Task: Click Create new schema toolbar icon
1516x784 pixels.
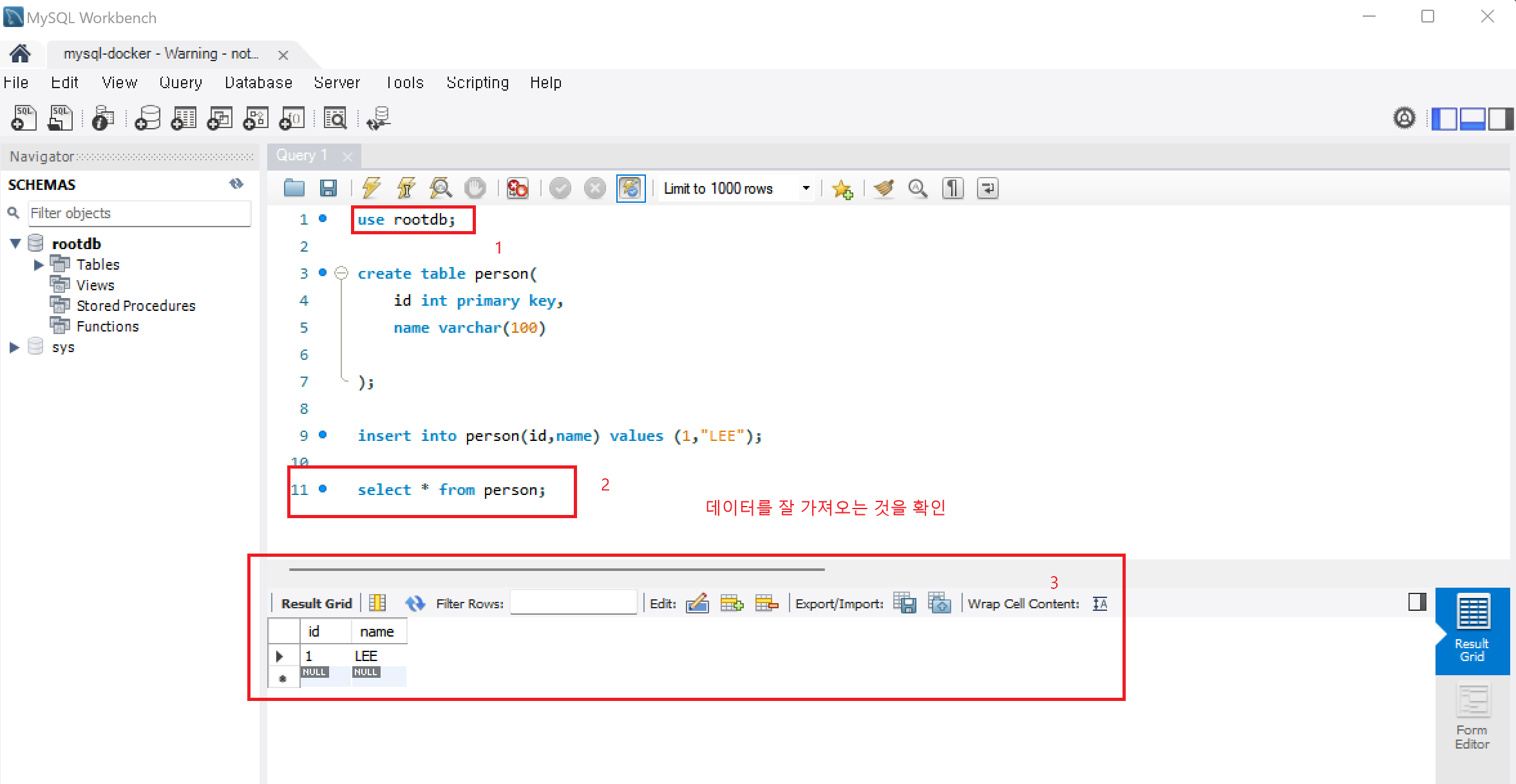Action: [147, 118]
